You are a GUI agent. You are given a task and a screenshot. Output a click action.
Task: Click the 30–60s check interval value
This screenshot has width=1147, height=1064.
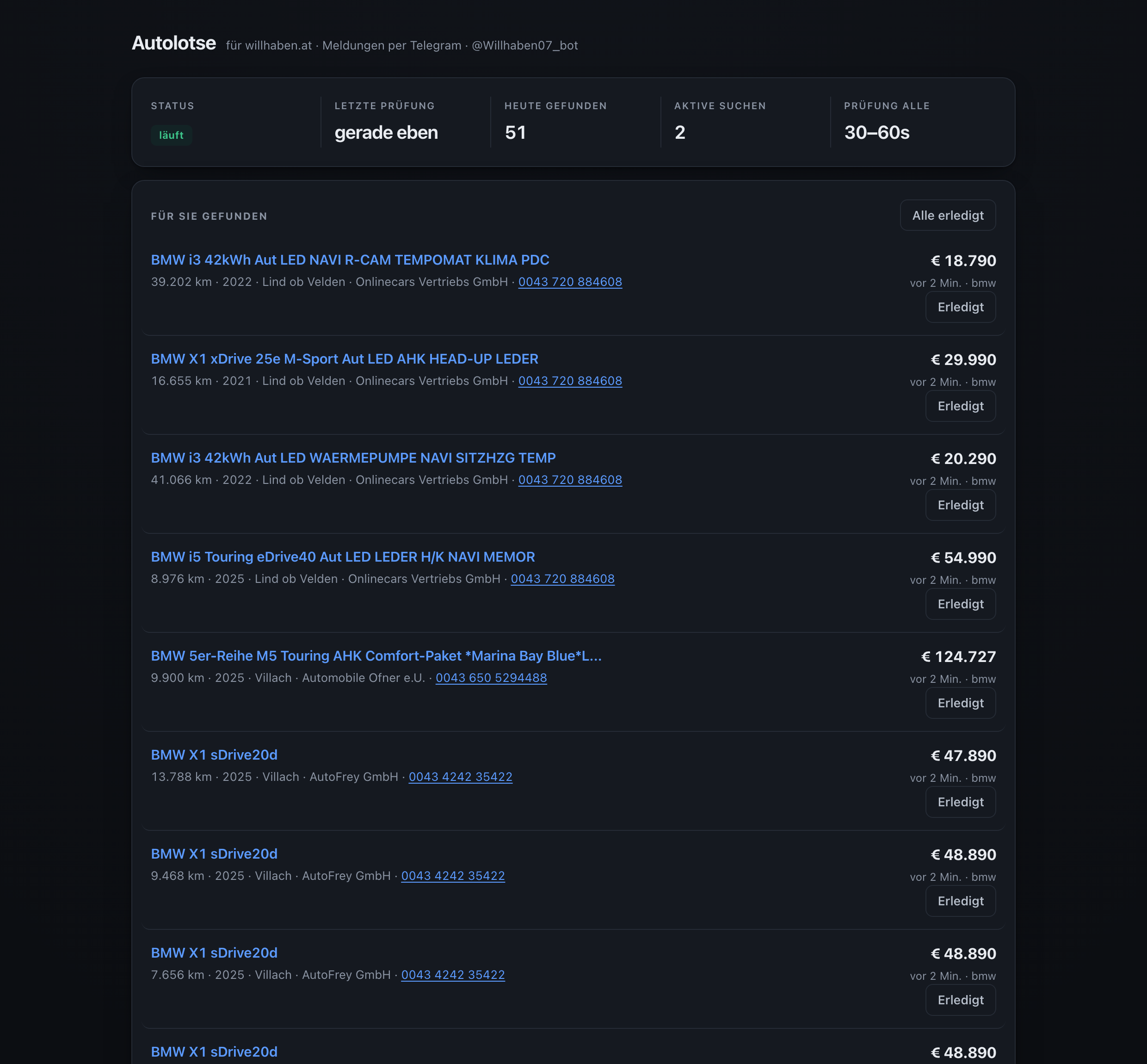[x=876, y=133]
